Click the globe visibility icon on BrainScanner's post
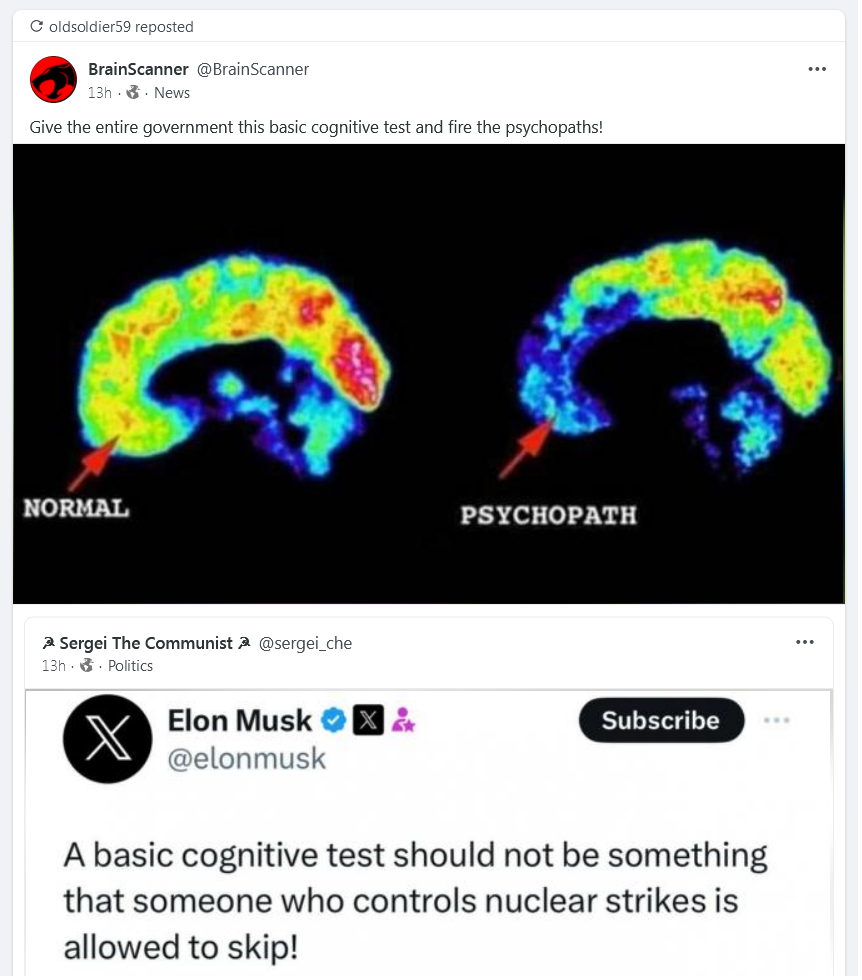The height and width of the screenshot is (980, 862). (x=133, y=92)
